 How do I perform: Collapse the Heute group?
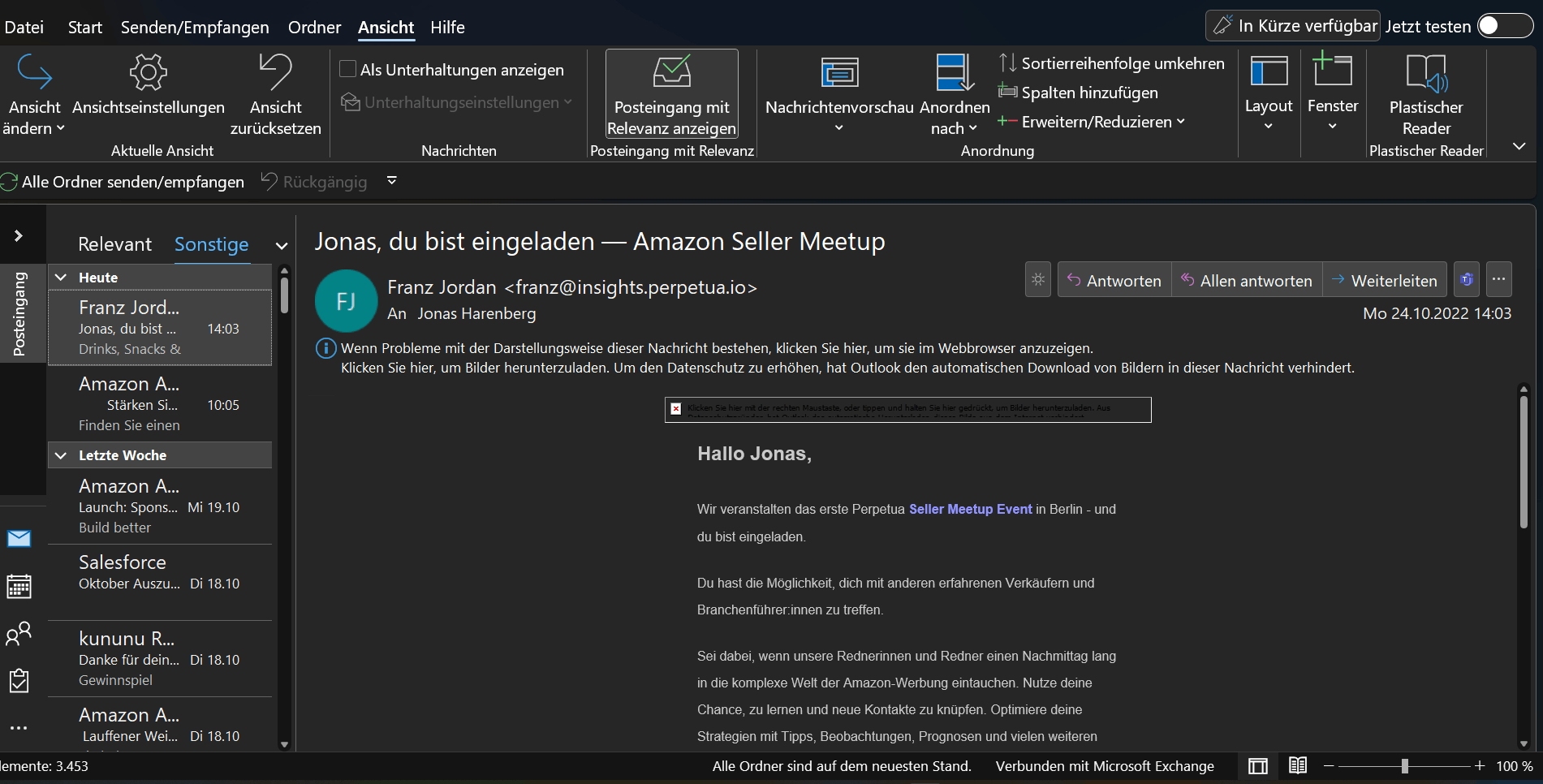coord(60,278)
